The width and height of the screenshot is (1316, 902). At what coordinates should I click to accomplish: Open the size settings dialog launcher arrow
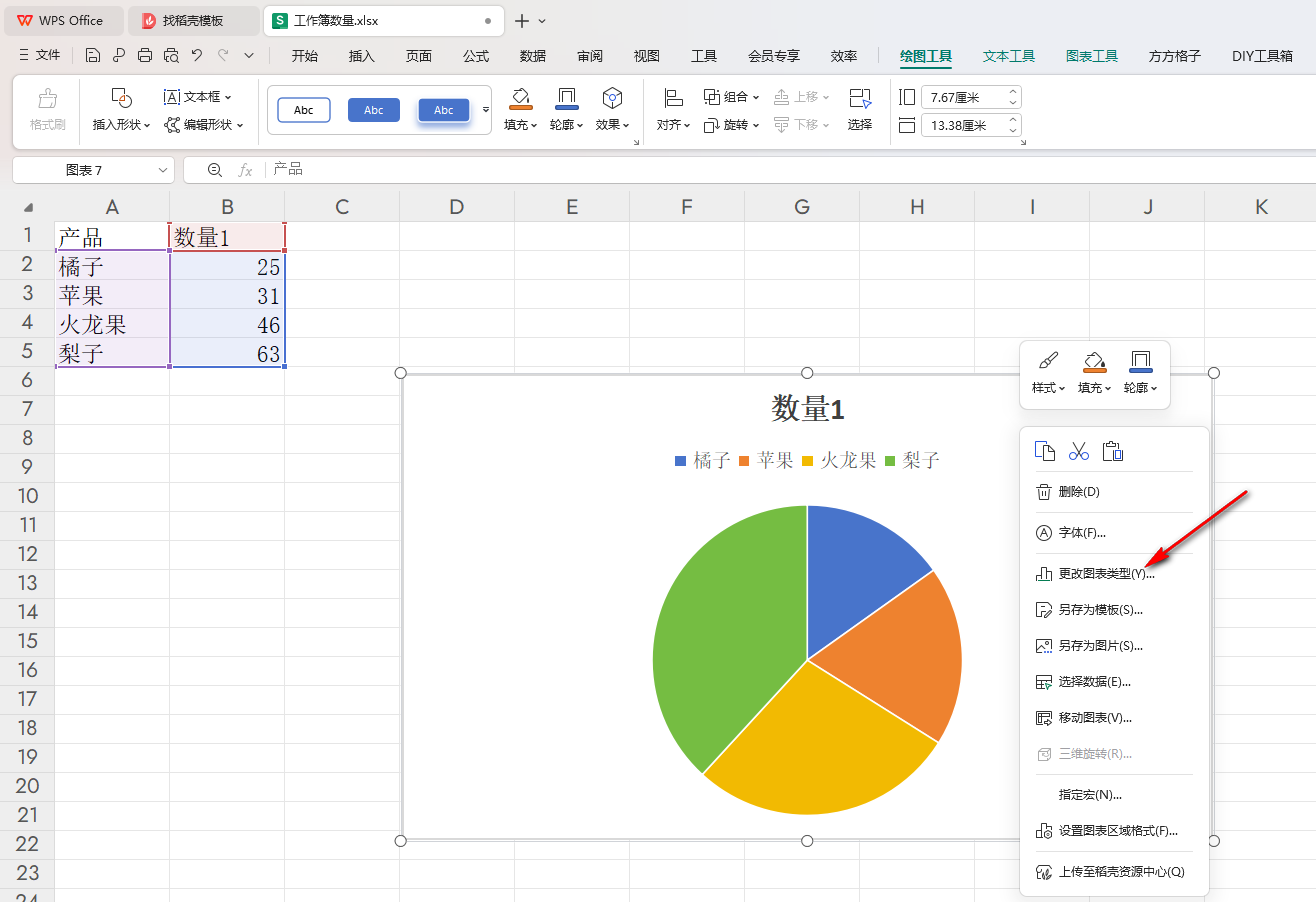click(x=1022, y=144)
